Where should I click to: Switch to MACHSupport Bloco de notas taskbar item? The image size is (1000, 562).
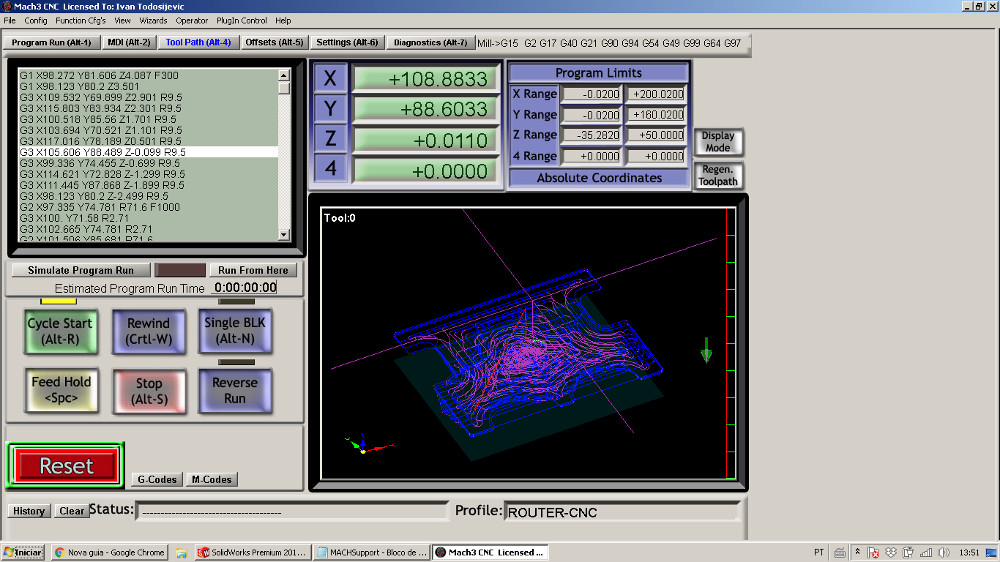click(372, 552)
